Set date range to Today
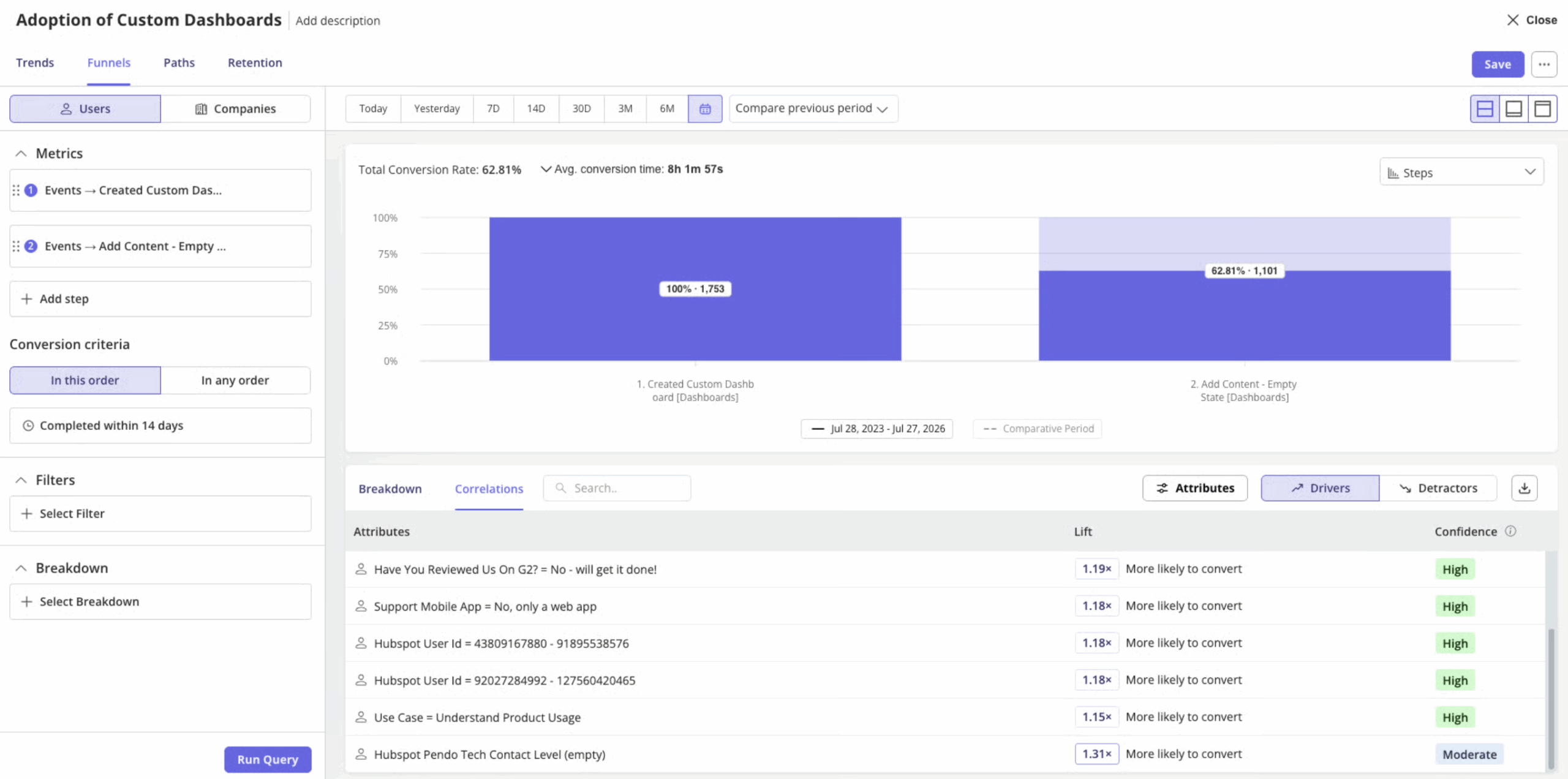Screen dimensions: 1568x779 point(373,109)
